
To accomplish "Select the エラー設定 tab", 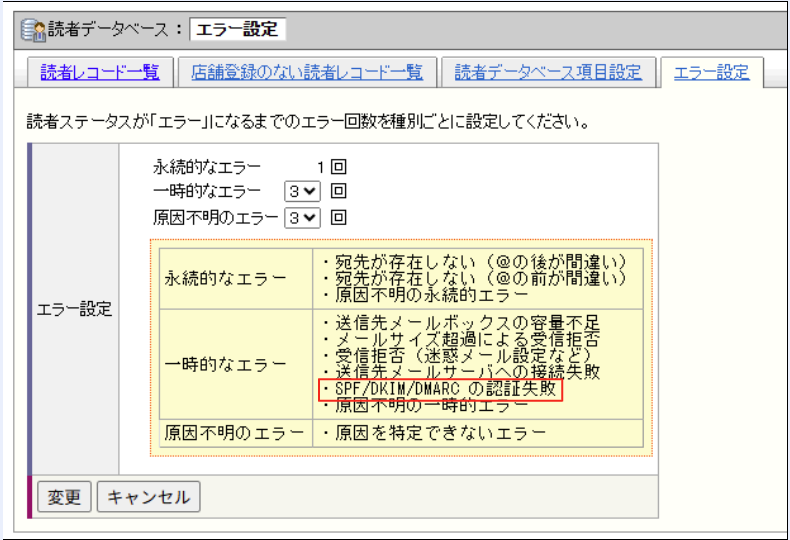I will click(x=711, y=72).
